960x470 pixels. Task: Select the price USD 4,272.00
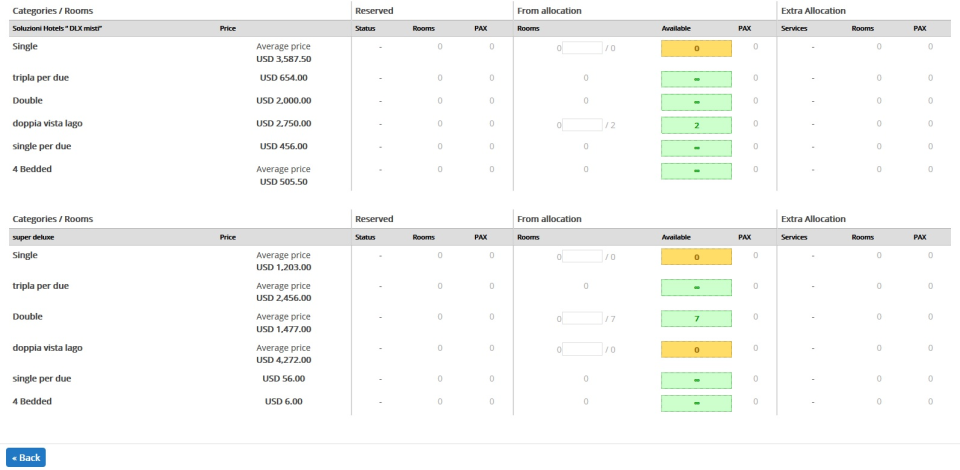pos(283,360)
